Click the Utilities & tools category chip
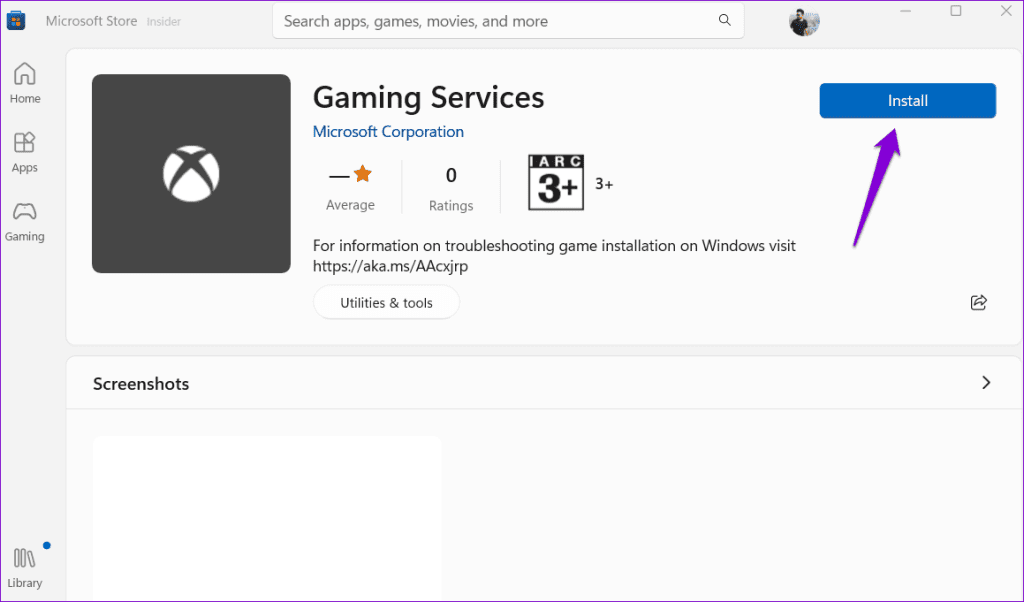The height and width of the screenshot is (602, 1024). (x=386, y=302)
